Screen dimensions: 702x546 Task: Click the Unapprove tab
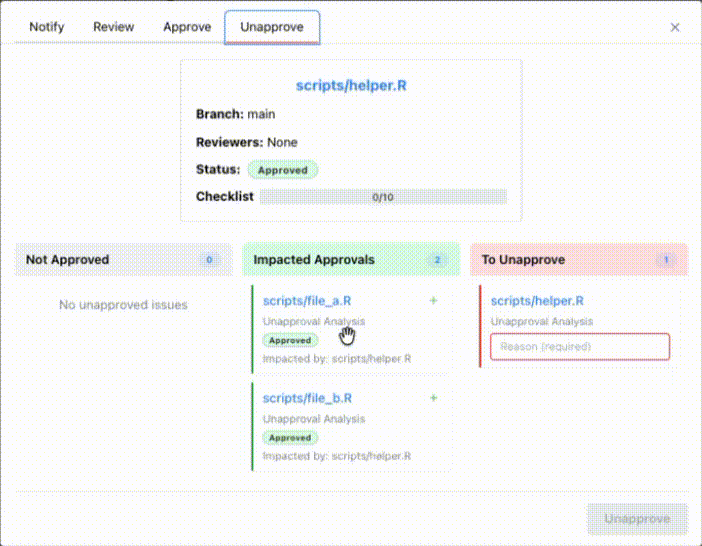tap(272, 27)
